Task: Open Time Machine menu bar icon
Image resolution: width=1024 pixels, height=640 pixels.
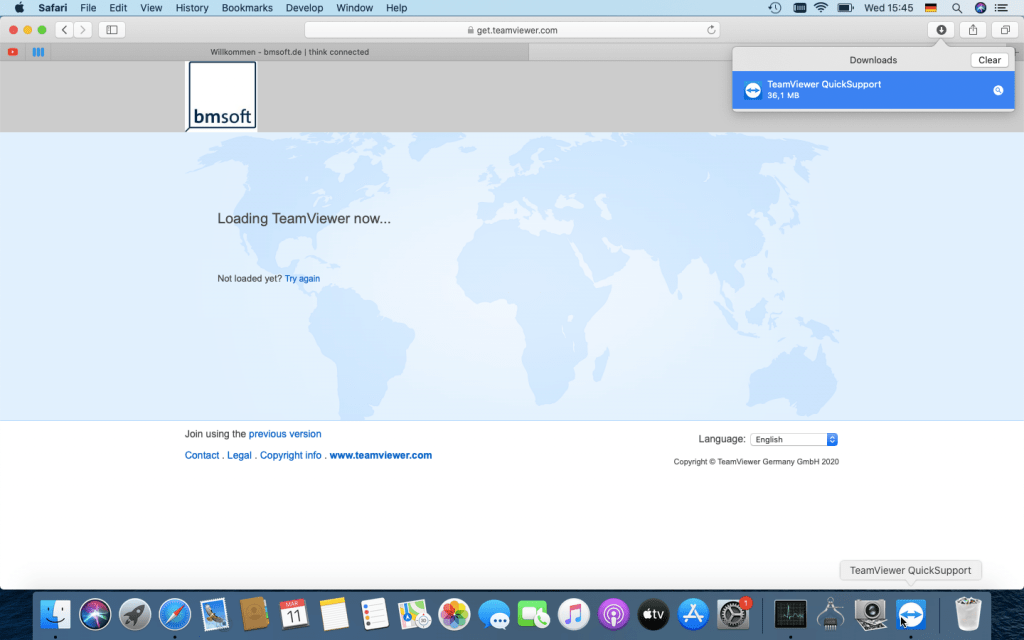Action: [x=775, y=8]
